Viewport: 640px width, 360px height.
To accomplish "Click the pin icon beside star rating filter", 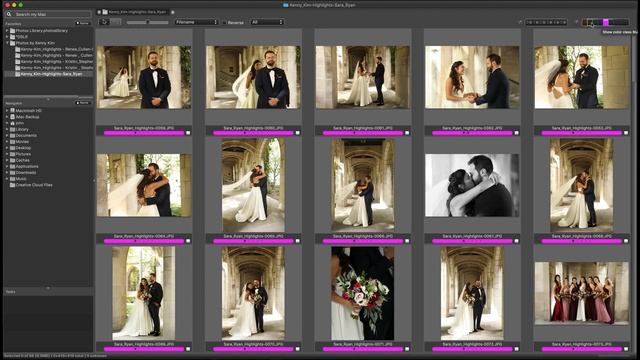I will pos(520,22).
